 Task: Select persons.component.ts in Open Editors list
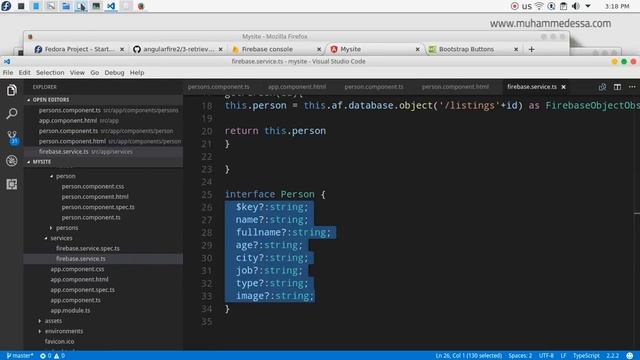click(109, 110)
